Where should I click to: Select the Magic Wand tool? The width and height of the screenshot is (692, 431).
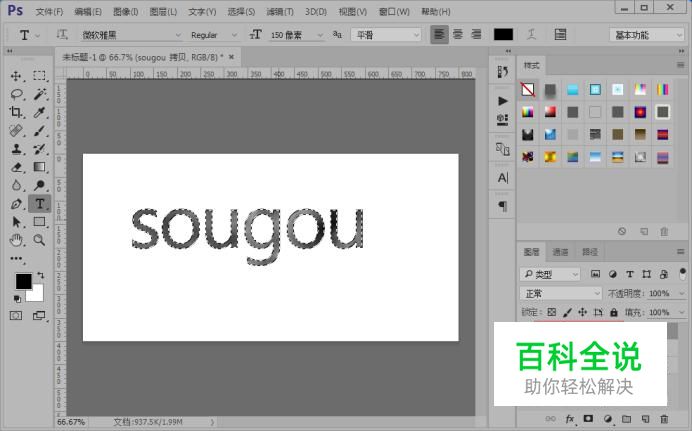point(39,94)
